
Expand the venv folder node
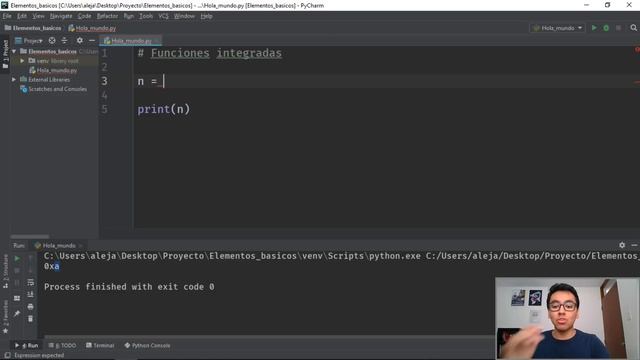coord(22,61)
